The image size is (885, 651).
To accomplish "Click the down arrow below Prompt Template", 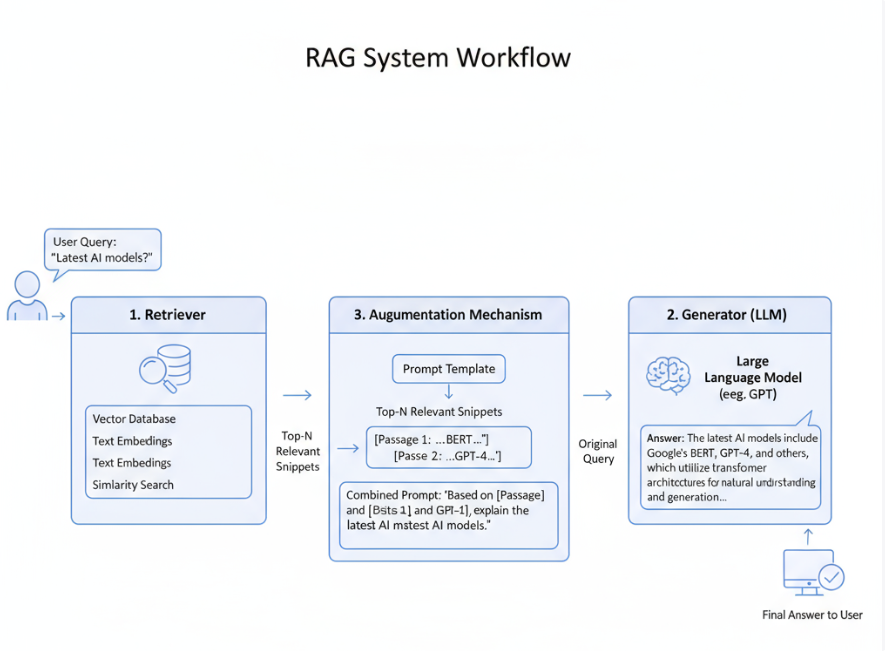I will click(x=448, y=393).
